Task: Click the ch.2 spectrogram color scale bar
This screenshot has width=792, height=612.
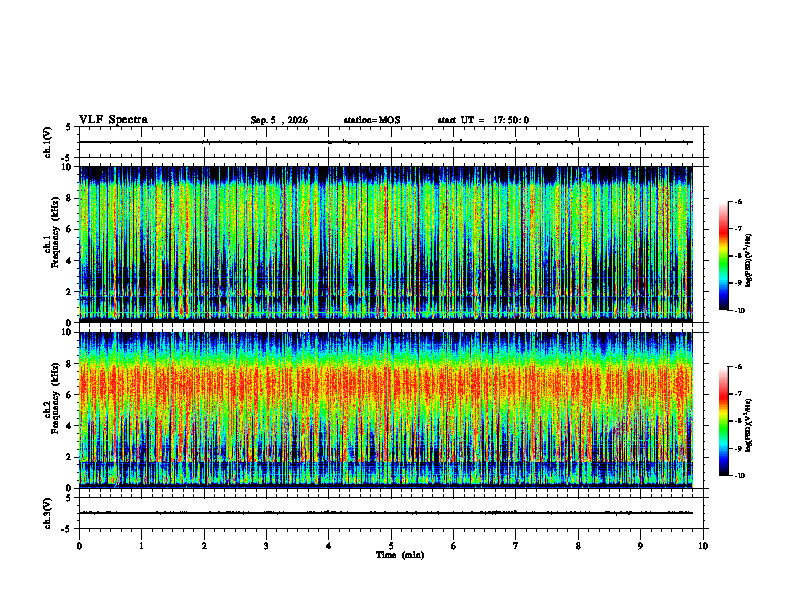Action: point(723,421)
